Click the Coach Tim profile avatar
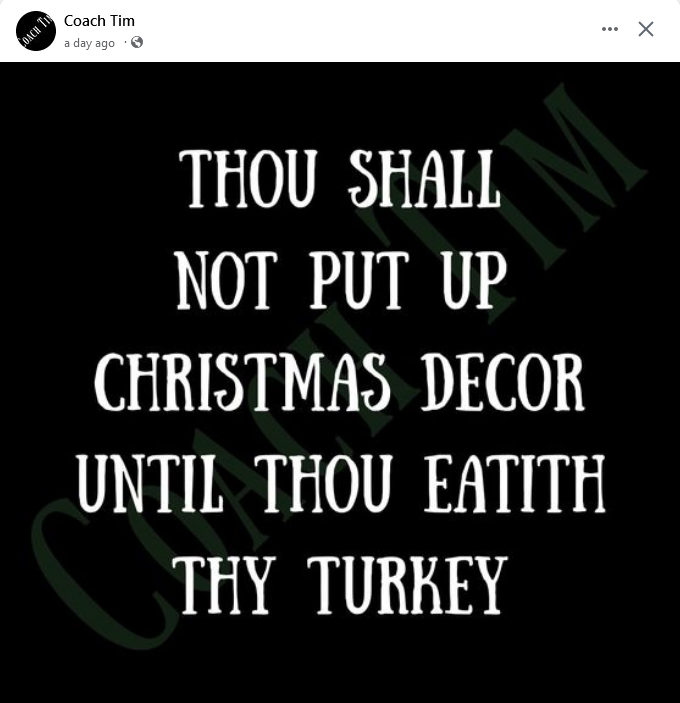The image size is (680, 703). [x=36, y=31]
